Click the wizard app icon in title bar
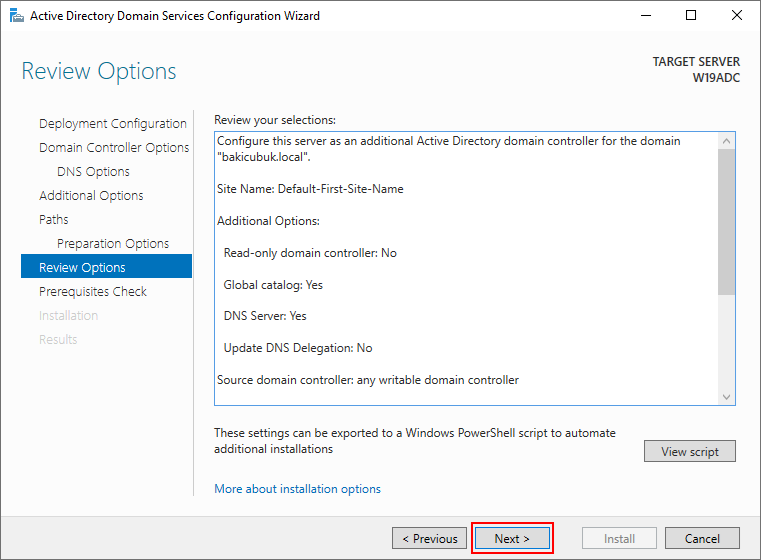Viewport: 761px width, 560px height. 17,16
